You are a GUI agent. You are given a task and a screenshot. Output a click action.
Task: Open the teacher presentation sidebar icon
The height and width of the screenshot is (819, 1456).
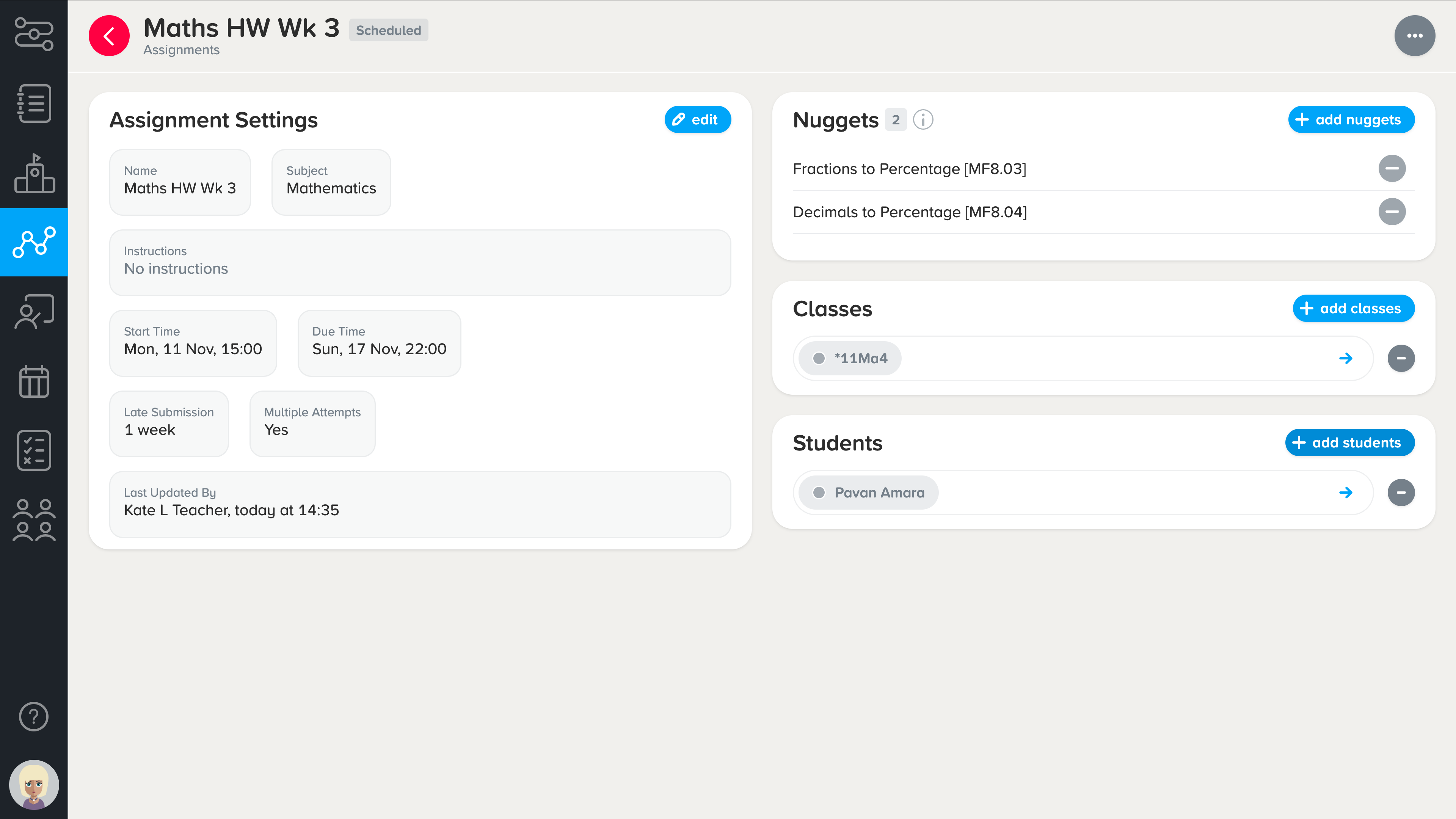click(34, 311)
